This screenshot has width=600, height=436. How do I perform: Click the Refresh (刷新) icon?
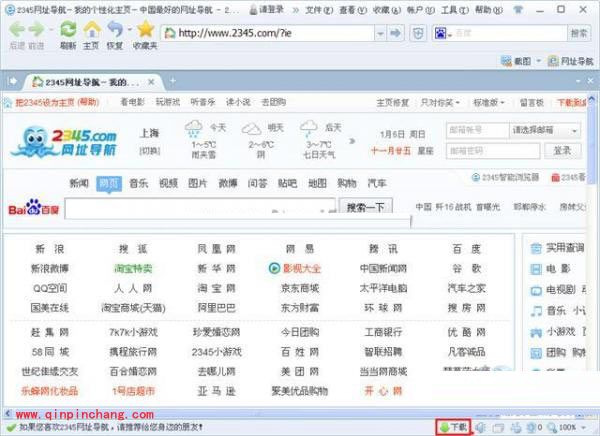tap(68, 29)
